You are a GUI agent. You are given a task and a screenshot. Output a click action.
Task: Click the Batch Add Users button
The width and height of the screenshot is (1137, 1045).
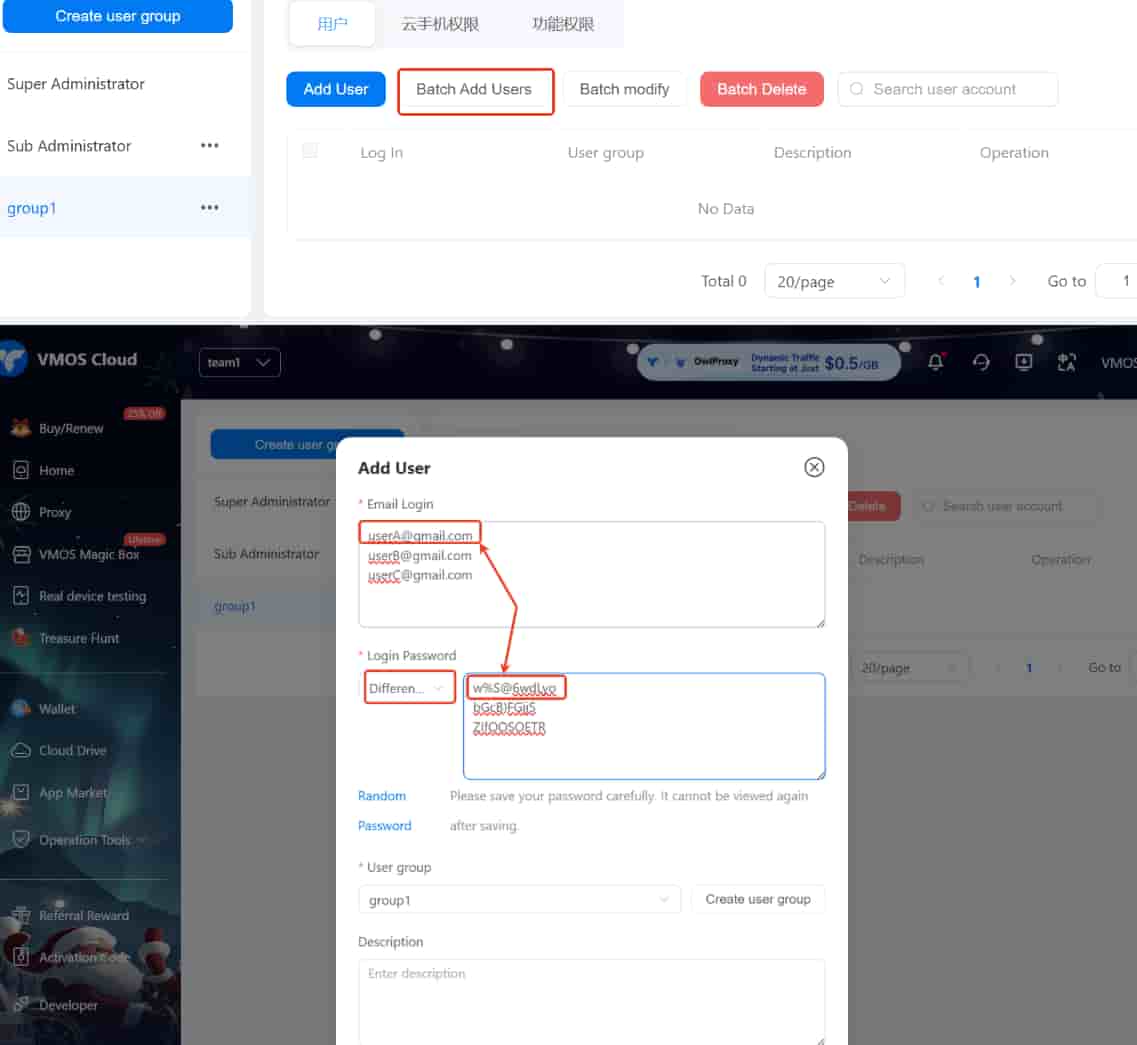(x=474, y=89)
